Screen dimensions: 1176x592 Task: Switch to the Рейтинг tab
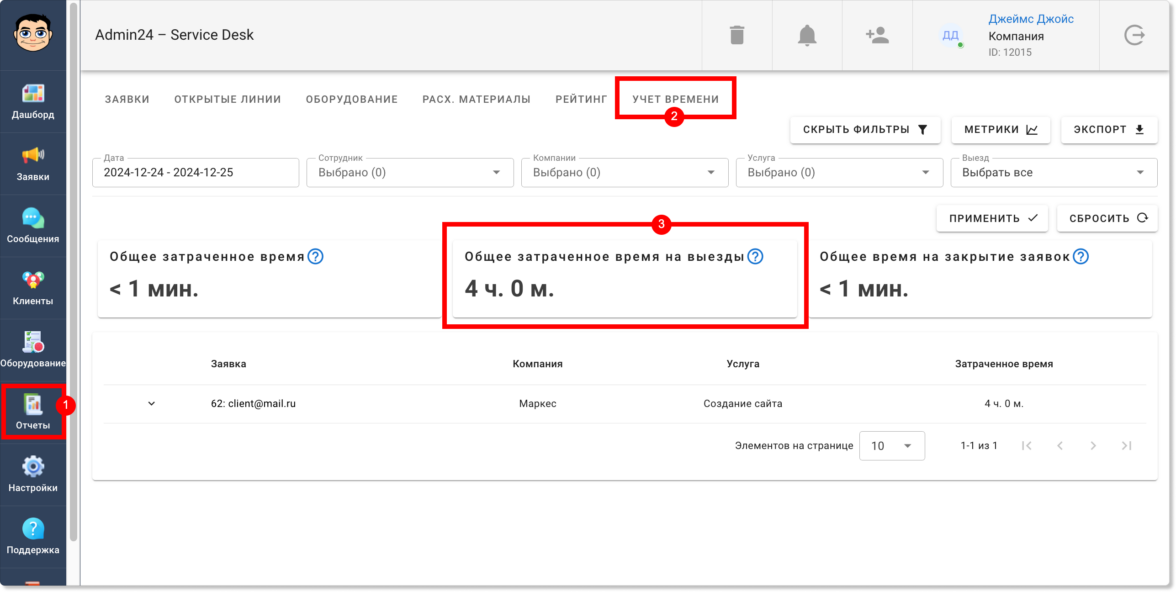581,99
